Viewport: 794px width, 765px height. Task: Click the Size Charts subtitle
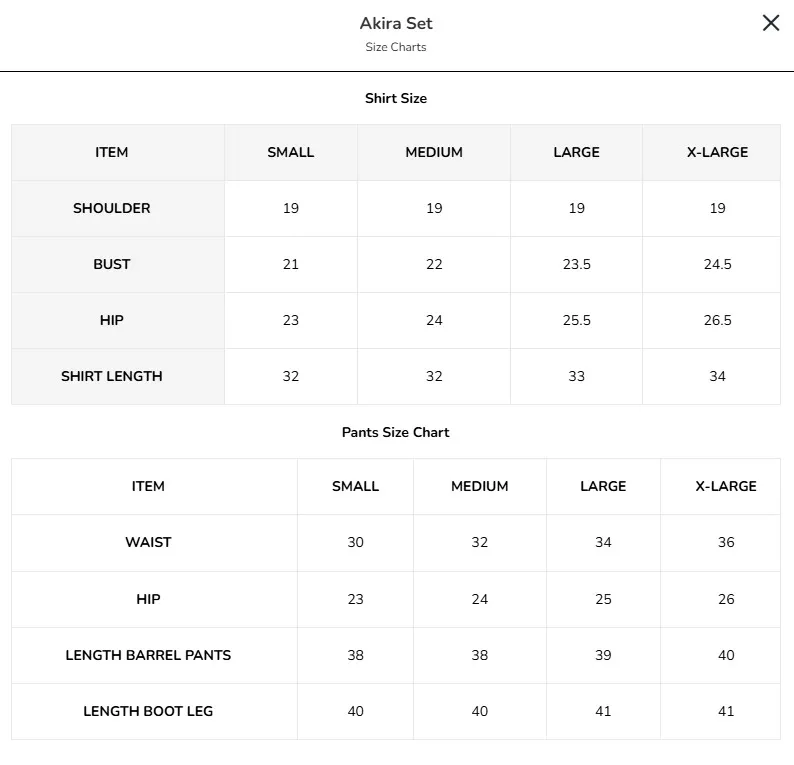pyautogui.click(x=396, y=47)
